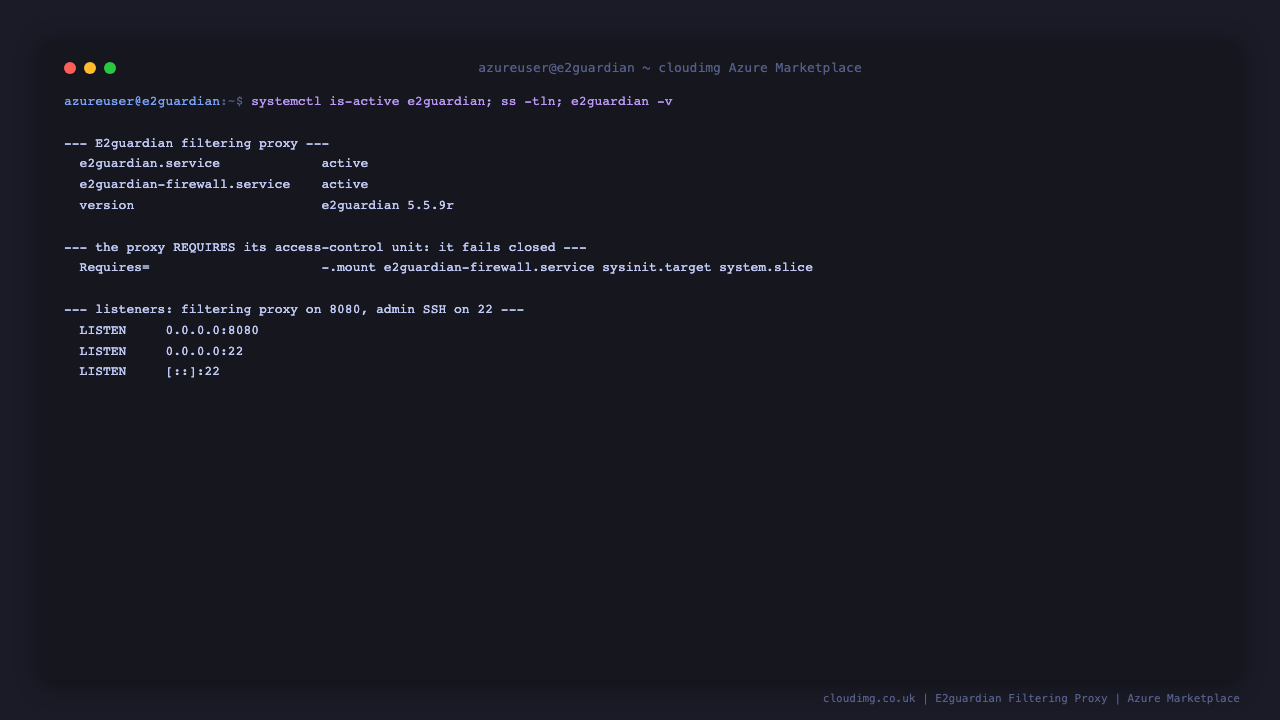
Task: Click the 0.0.0.0:22 listener address
Action: 204,351
